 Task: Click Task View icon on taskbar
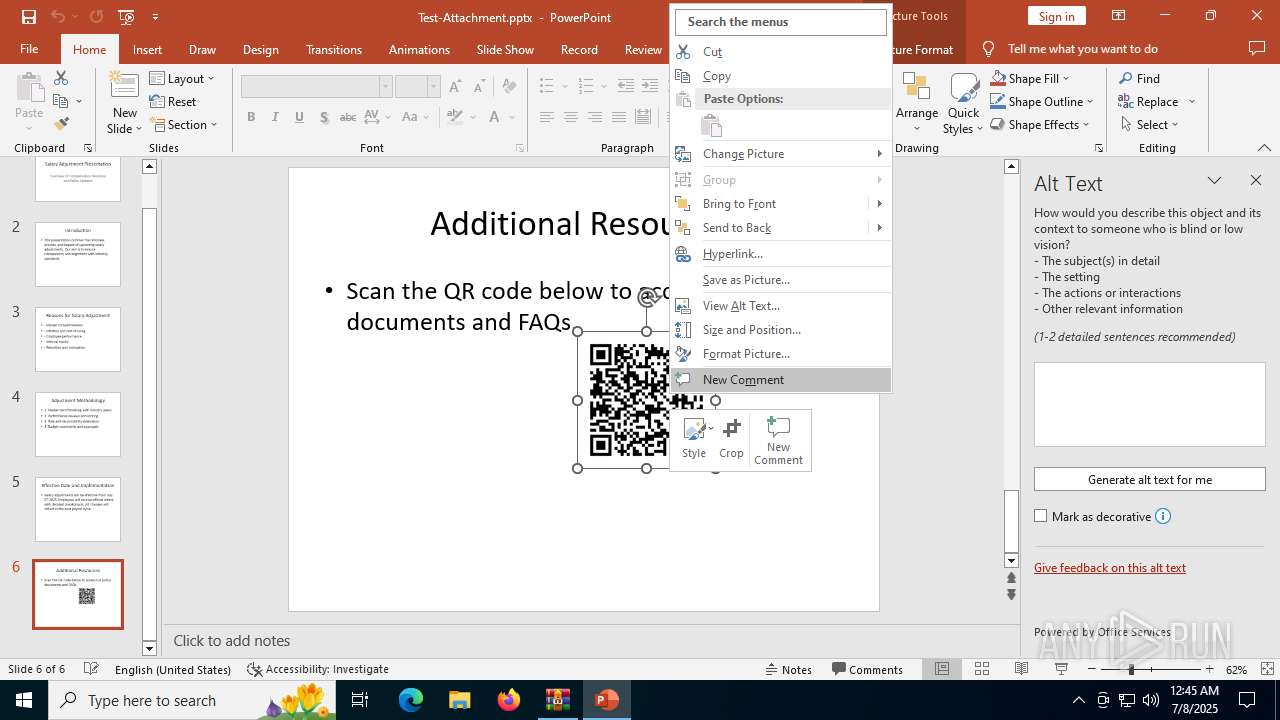[361, 700]
